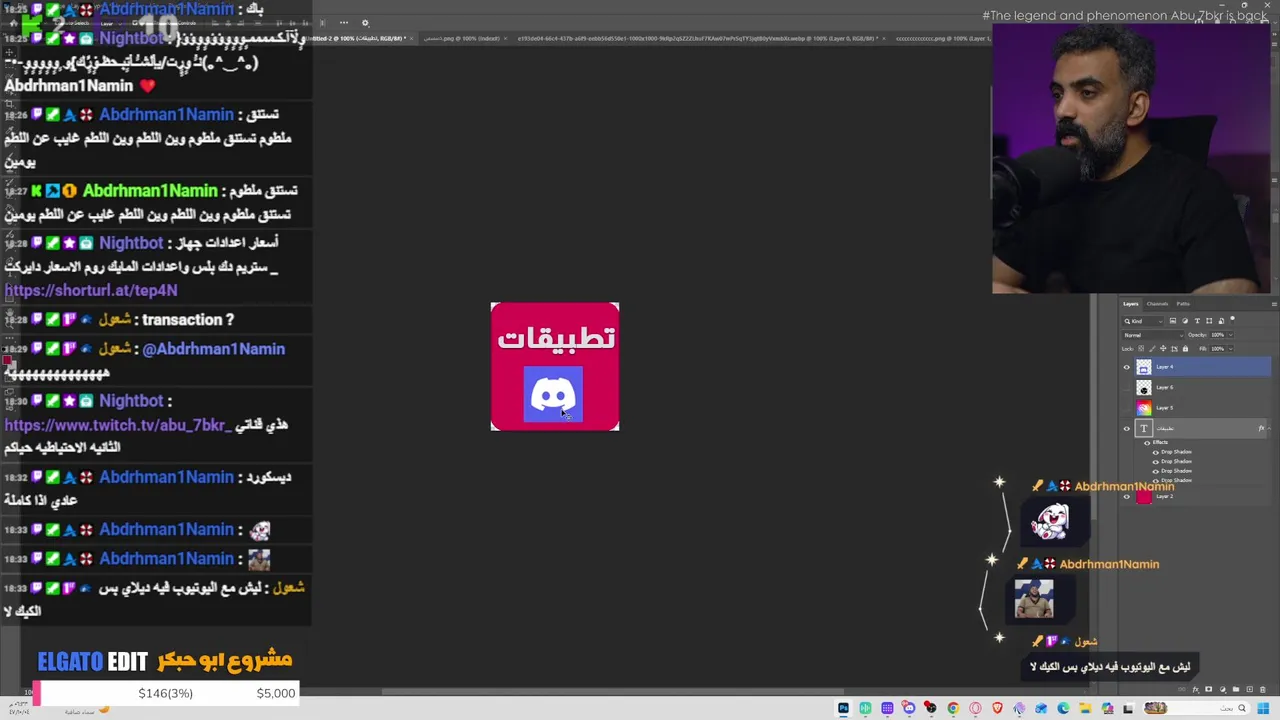Select Layer 6 in the Layers panel
The width and height of the screenshot is (1280, 720).
tap(1204, 388)
